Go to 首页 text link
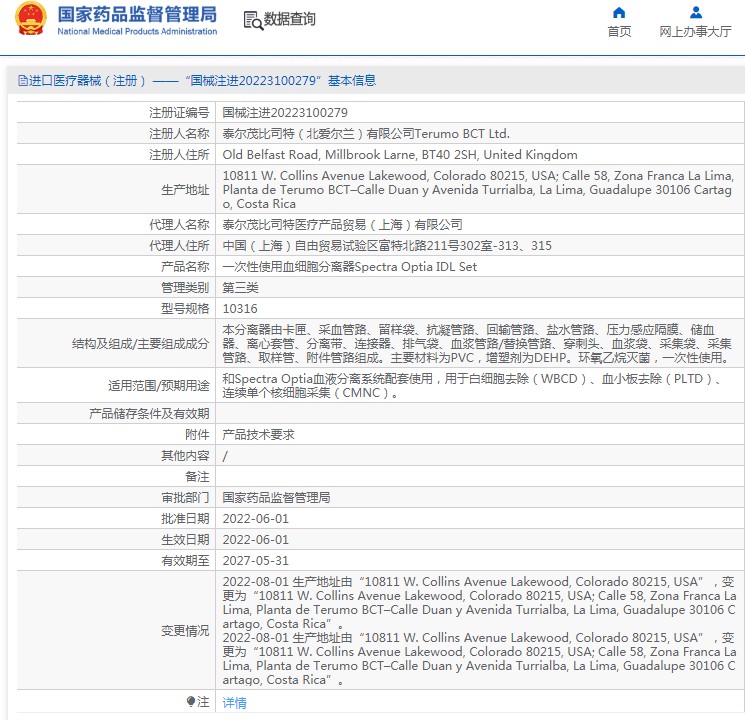Image resolution: width=745 pixels, height=720 pixels. [x=619, y=32]
